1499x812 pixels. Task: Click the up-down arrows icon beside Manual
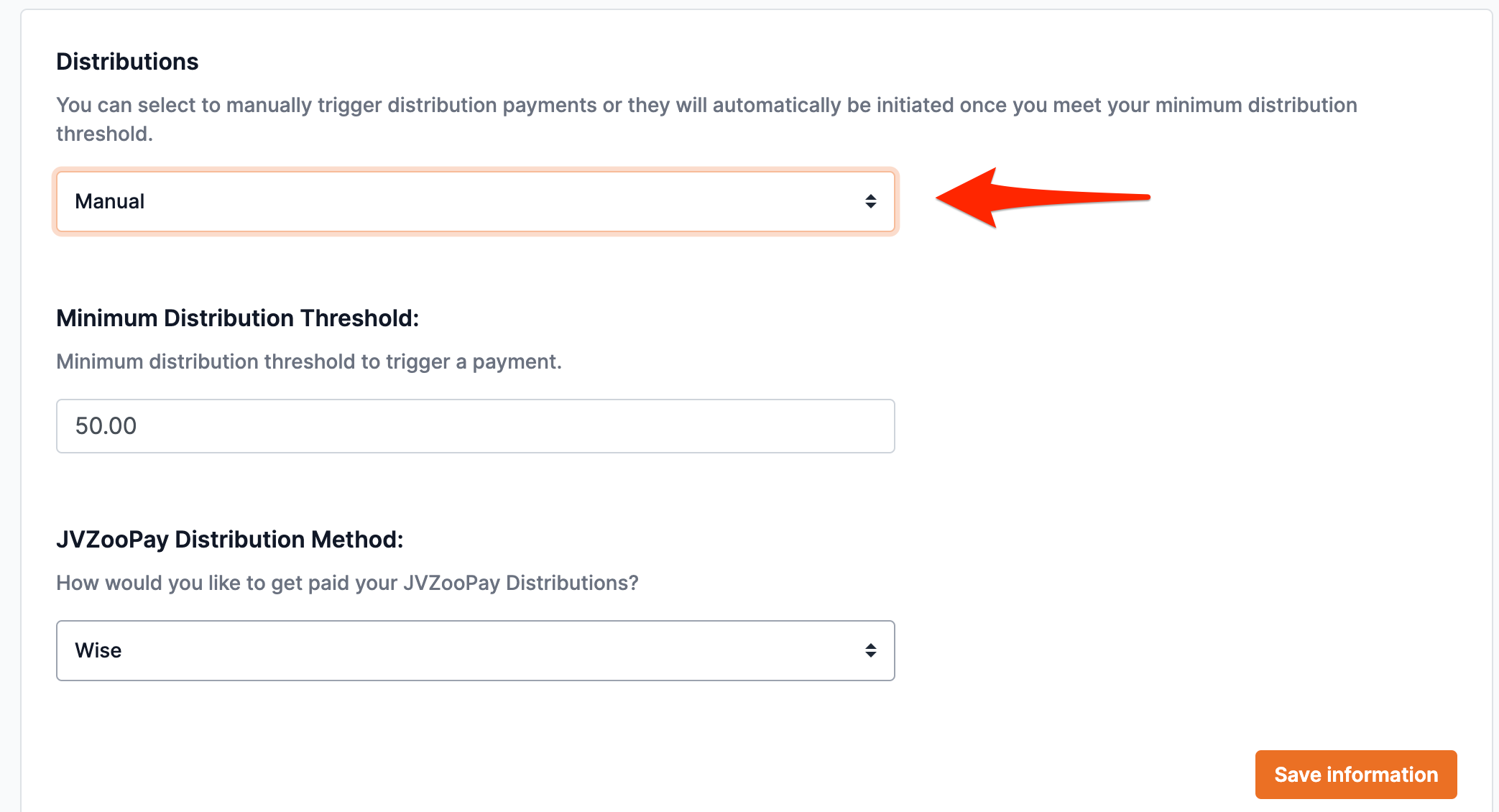870,202
